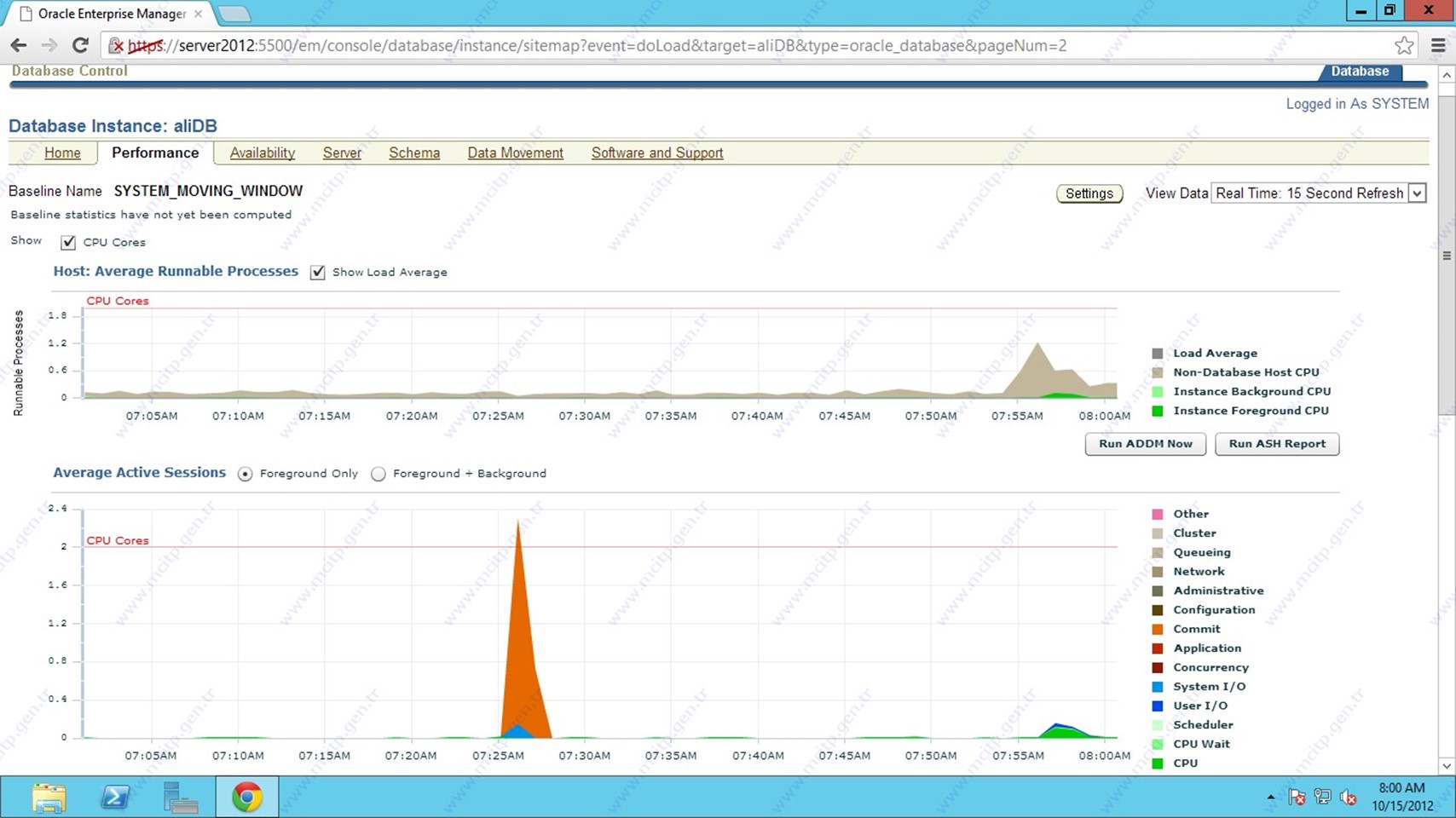Open Software and Support tab
Image resolution: width=1456 pixels, height=818 pixels.
point(657,153)
